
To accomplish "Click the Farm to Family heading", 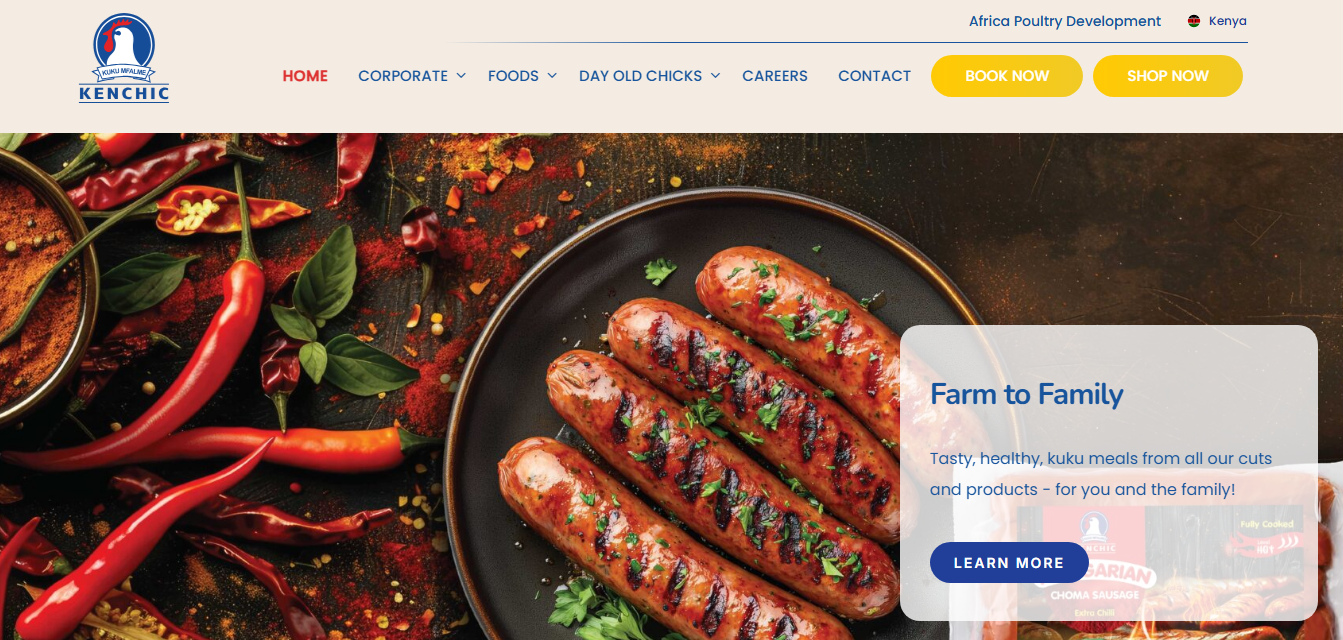I will (1027, 394).
